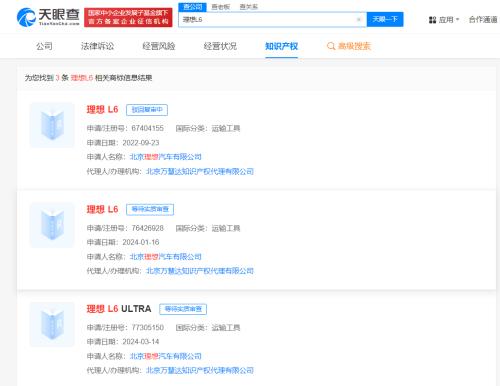Select the 查老板 search tab
Image resolution: width=500 pixels, height=386 pixels.
pyautogui.click(x=221, y=7)
